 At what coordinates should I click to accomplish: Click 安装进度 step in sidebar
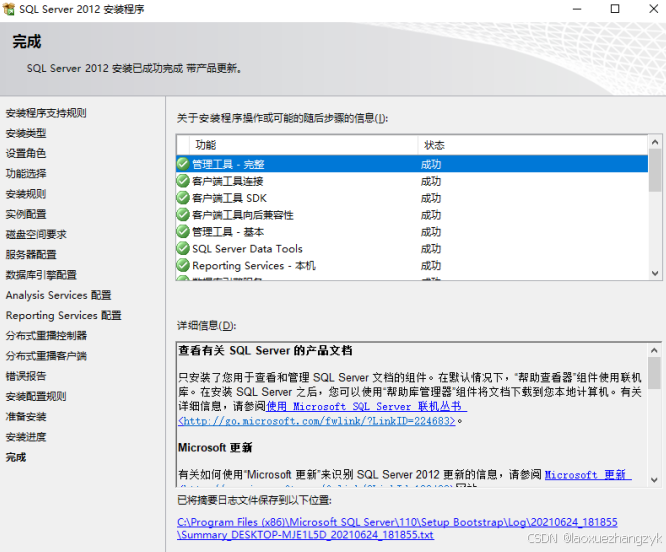coord(25,437)
